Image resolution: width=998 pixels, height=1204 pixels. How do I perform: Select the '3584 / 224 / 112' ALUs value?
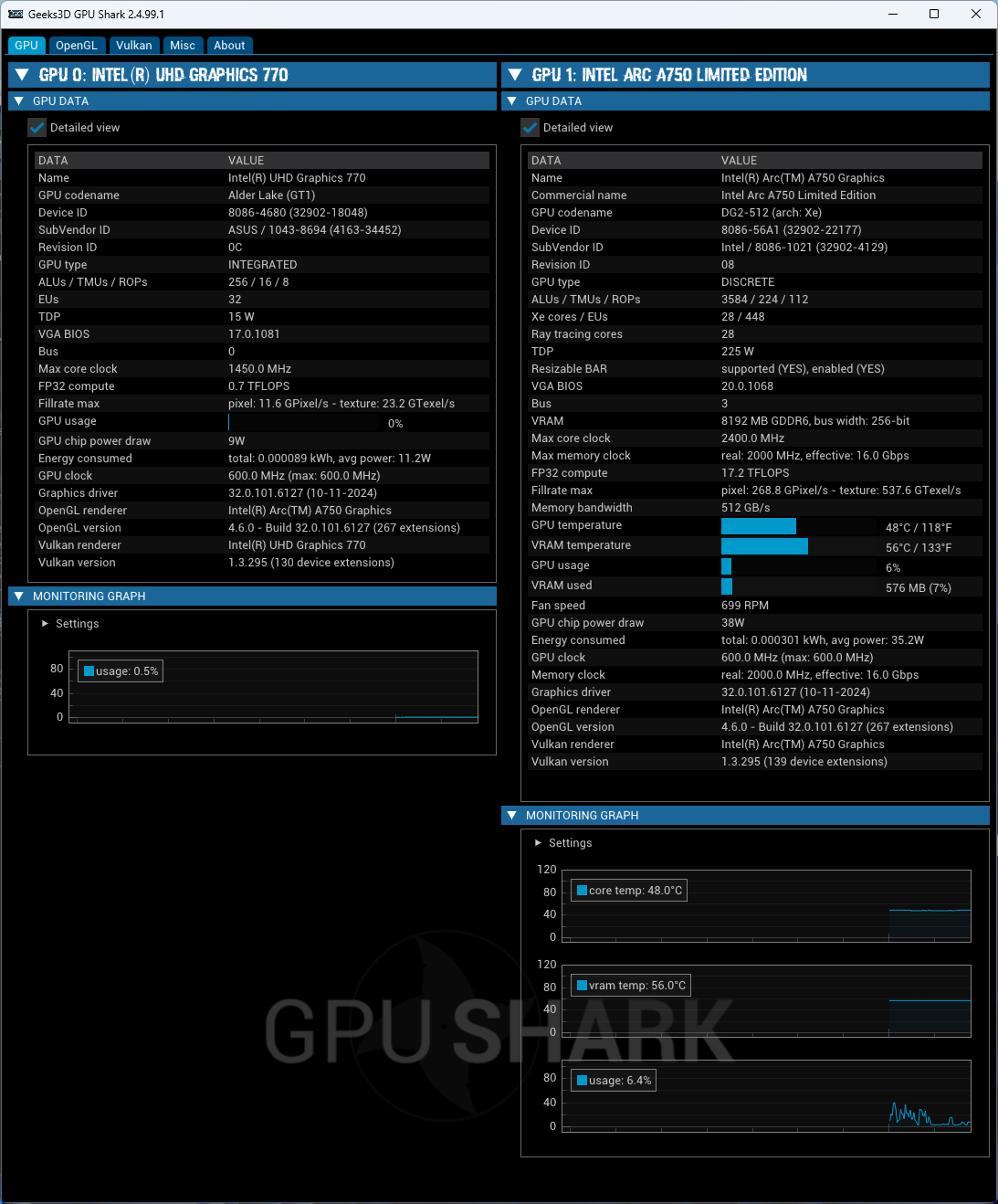coord(764,300)
